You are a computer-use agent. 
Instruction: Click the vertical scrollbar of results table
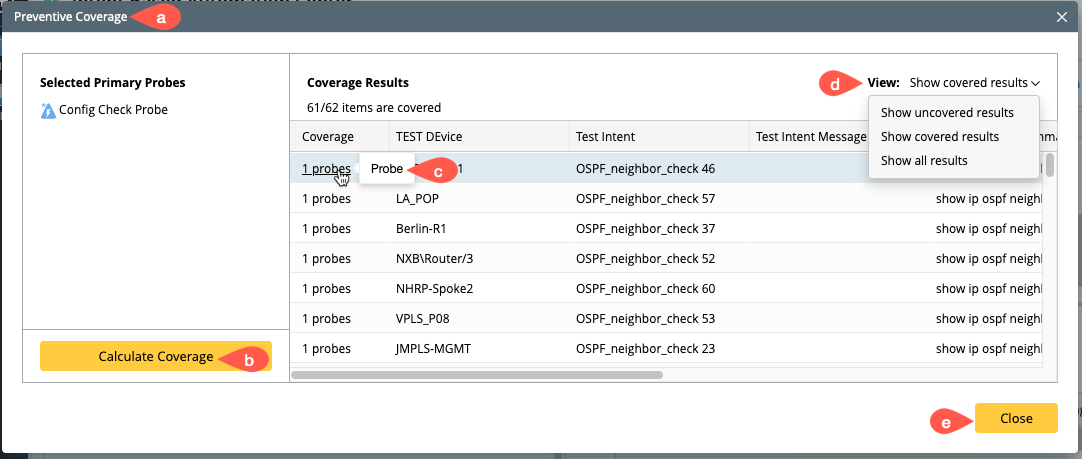pos(1049,164)
